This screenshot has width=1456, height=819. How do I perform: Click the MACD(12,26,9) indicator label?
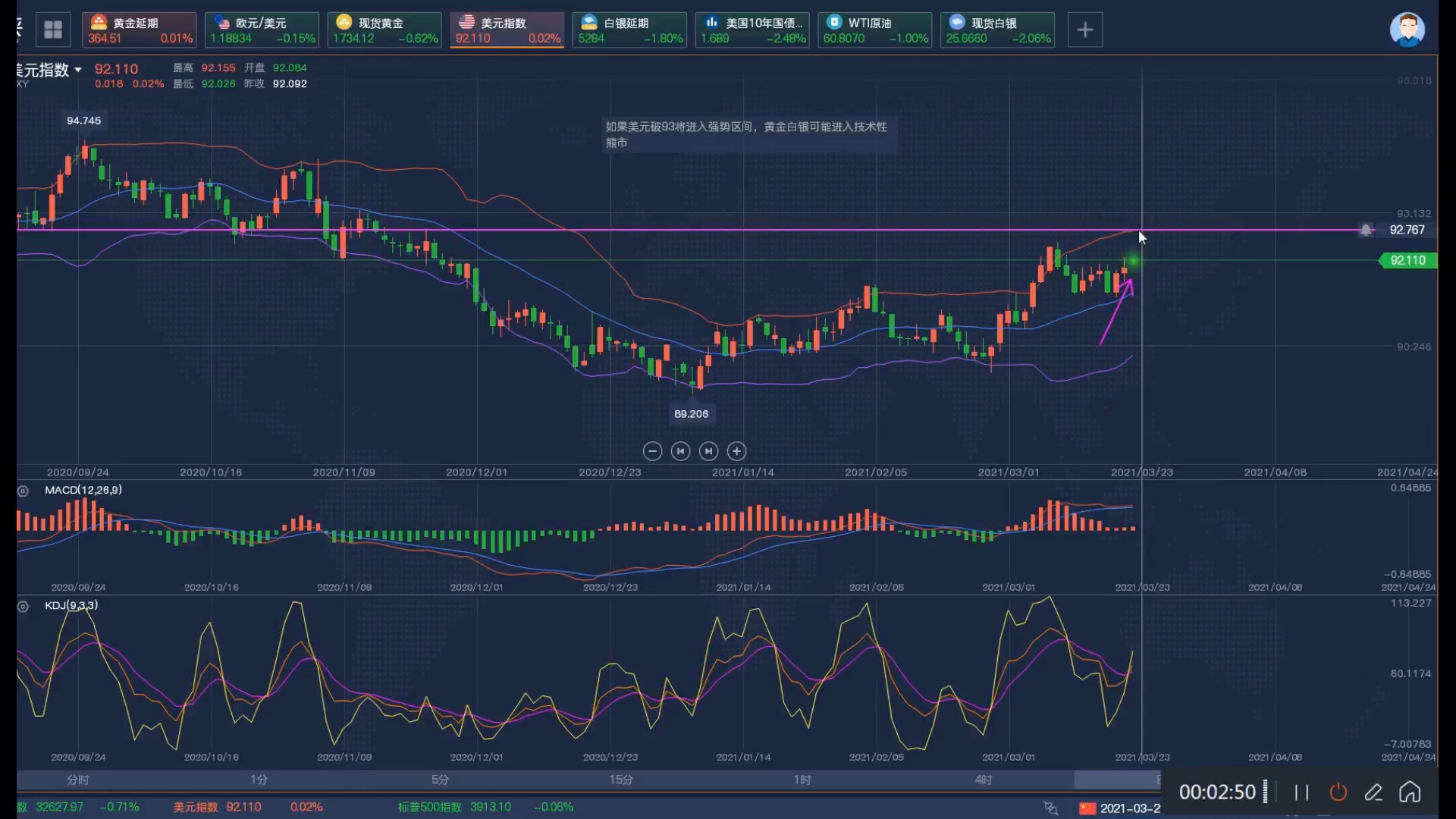[x=83, y=490]
